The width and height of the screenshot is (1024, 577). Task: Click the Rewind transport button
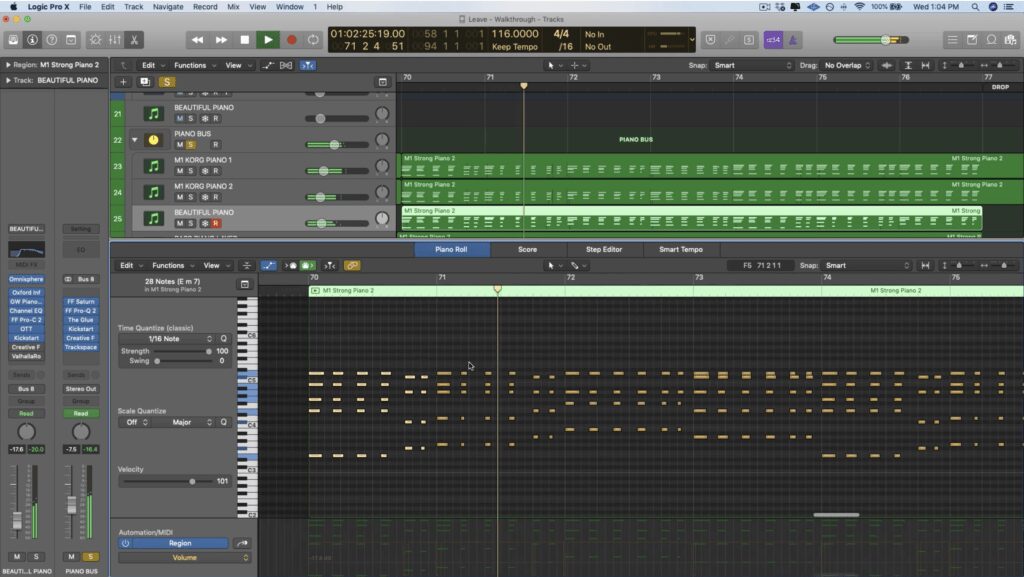click(197, 40)
